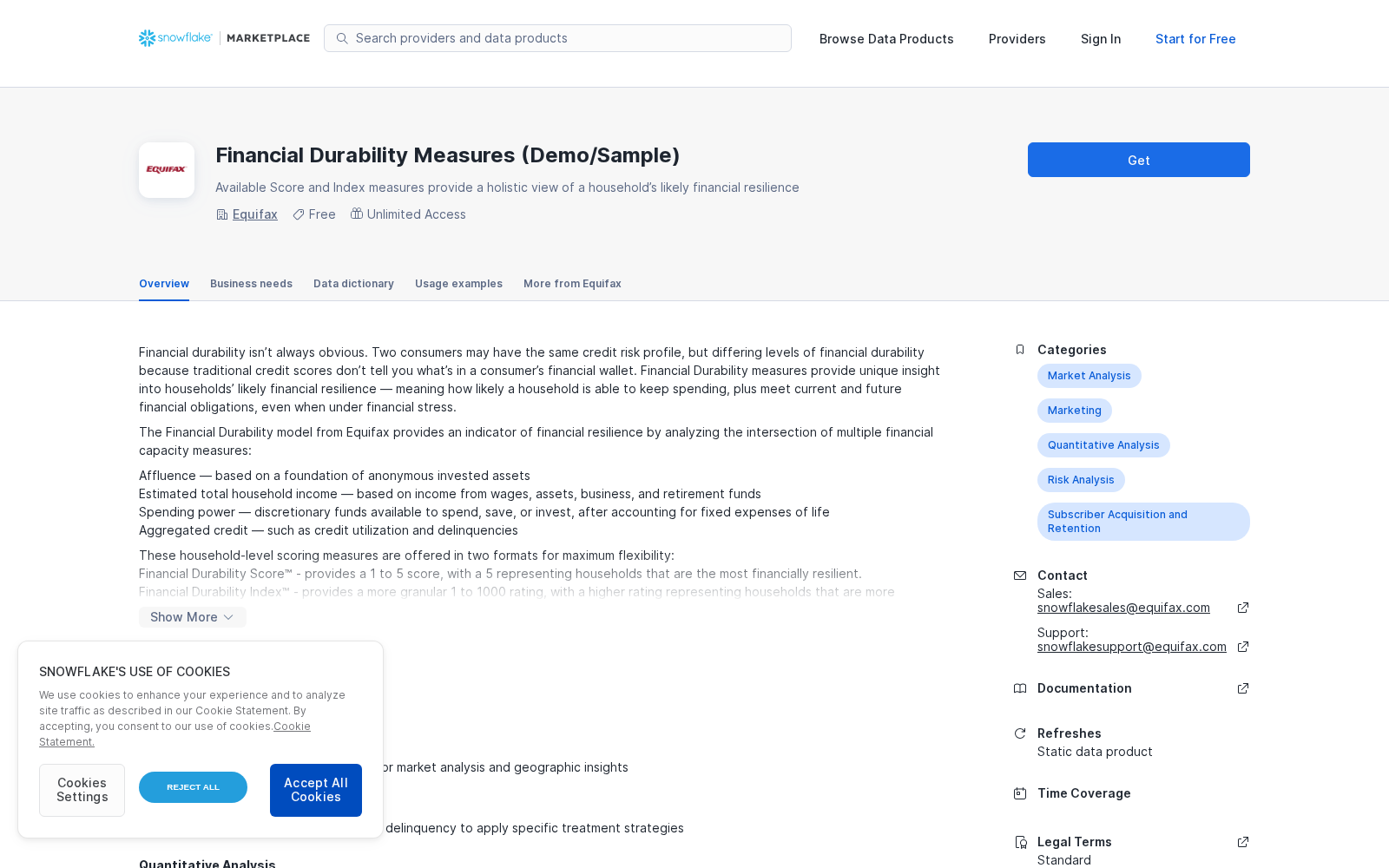The image size is (1389, 868).
Task: Select the Quantitative Analysis category tag
Action: click(1103, 445)
